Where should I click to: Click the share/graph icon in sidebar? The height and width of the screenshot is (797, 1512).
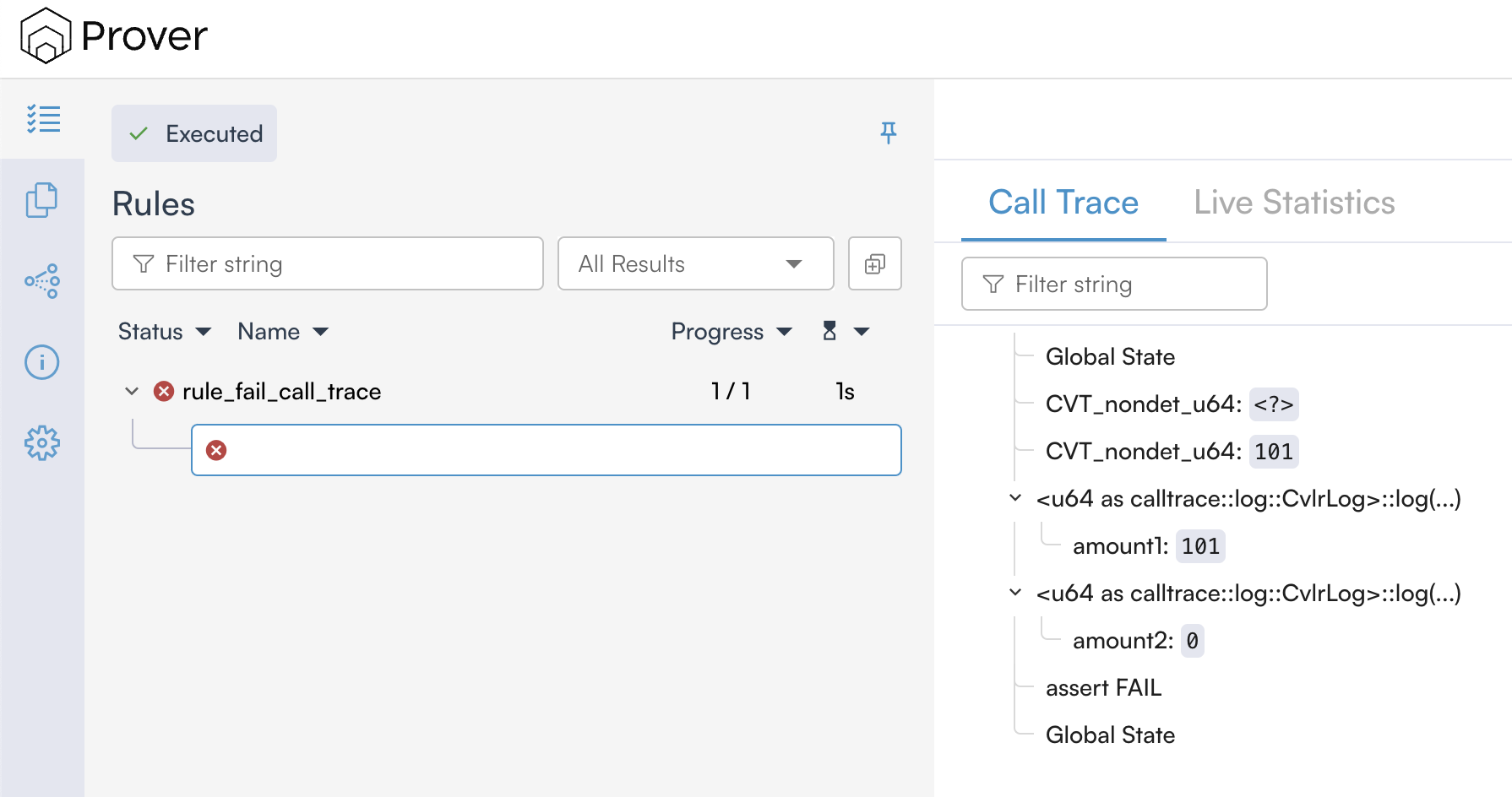click(x=42, y=281)
